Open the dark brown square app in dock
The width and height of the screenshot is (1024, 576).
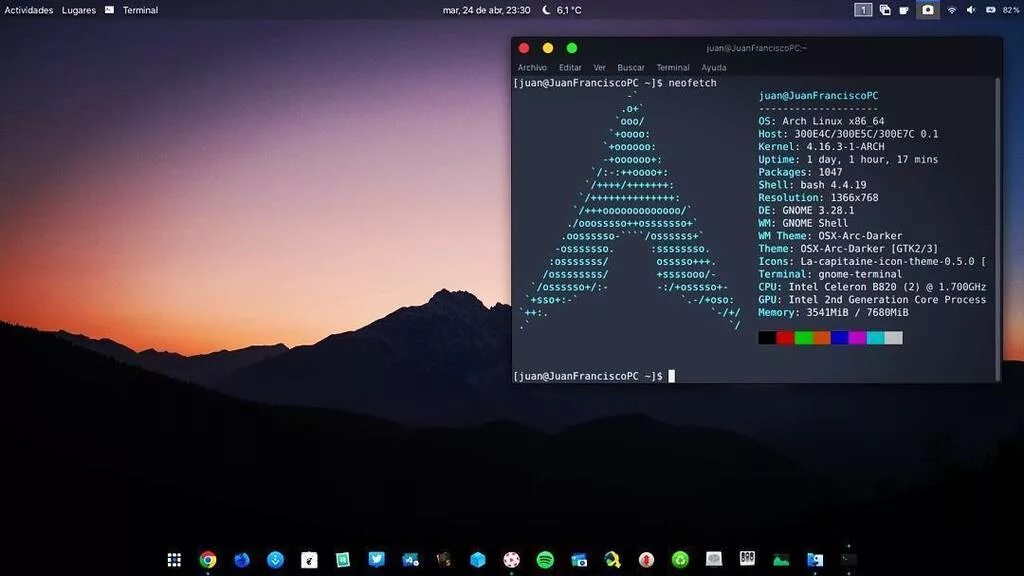click(x=444, y=560)
